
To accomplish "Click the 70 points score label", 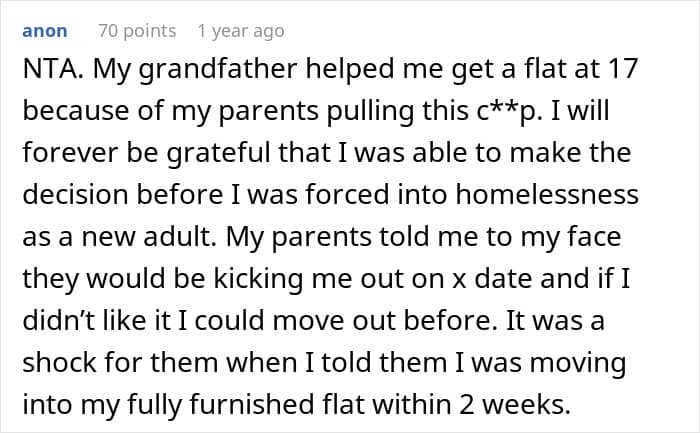I will tap(137, 31).
